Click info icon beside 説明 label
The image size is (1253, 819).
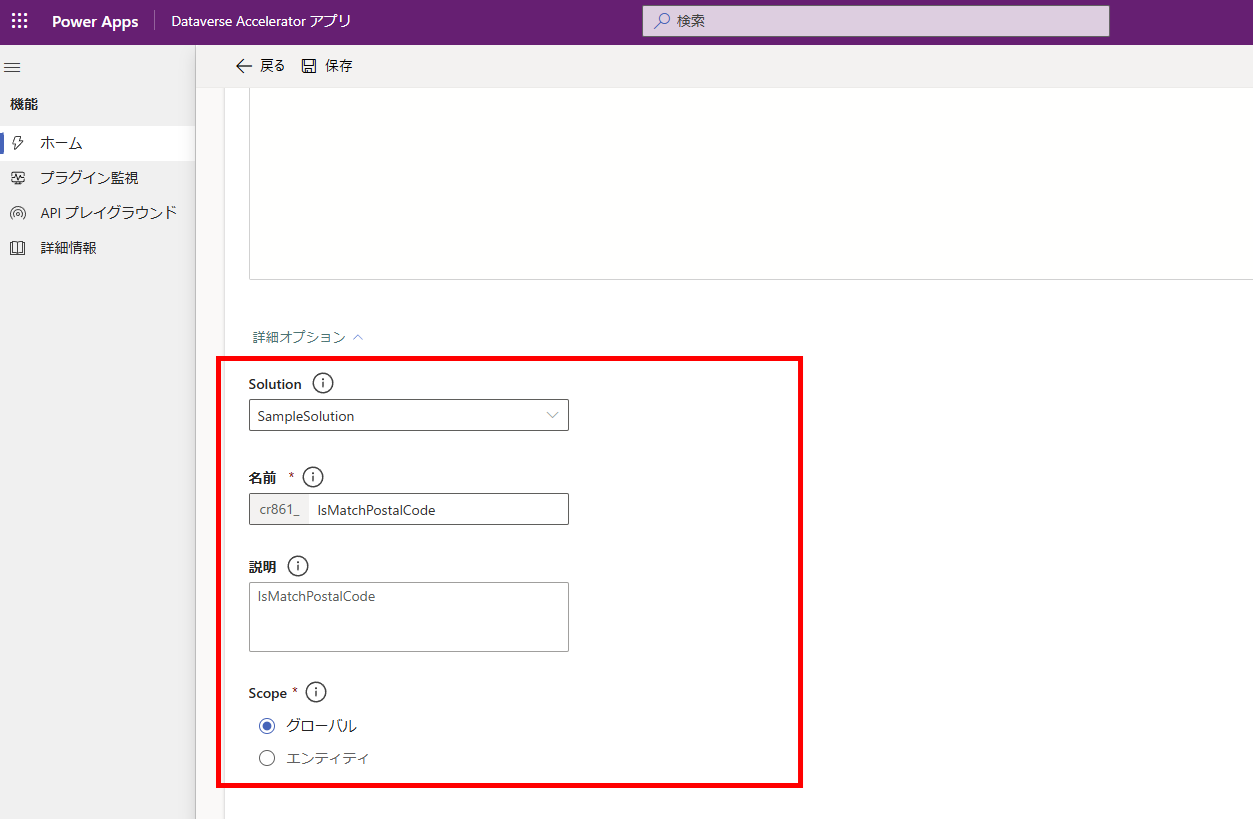[x=298, y=566]
